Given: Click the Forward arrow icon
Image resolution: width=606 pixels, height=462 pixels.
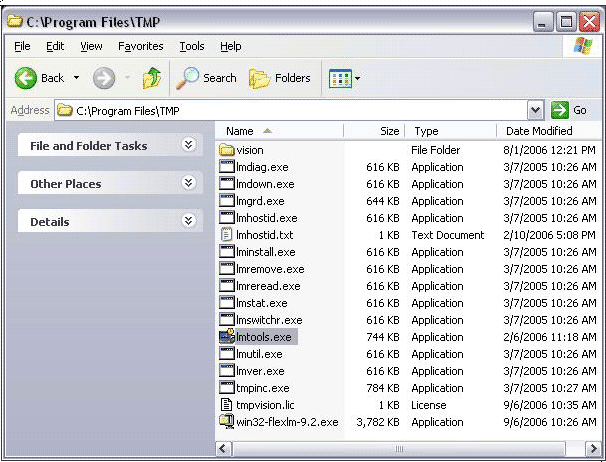Looking at the screenshot, I should (x=104, y=78).
